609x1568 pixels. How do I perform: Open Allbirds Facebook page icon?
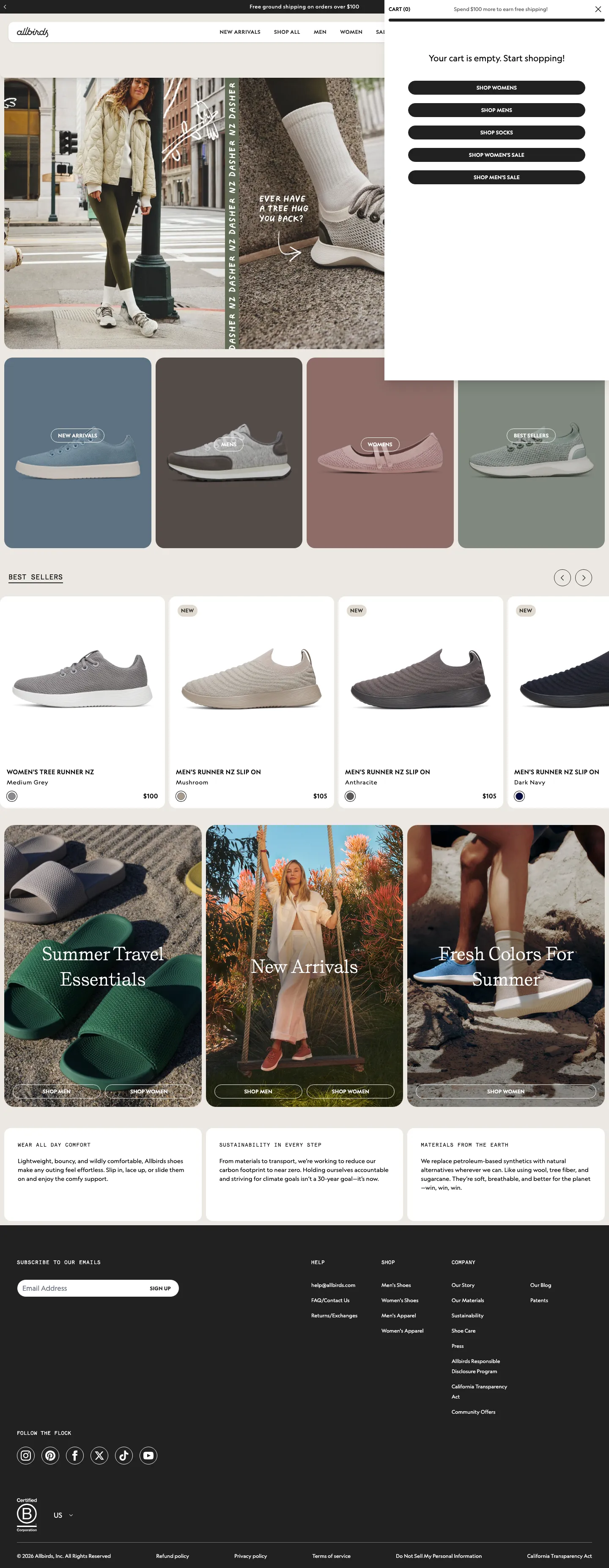75,1456
